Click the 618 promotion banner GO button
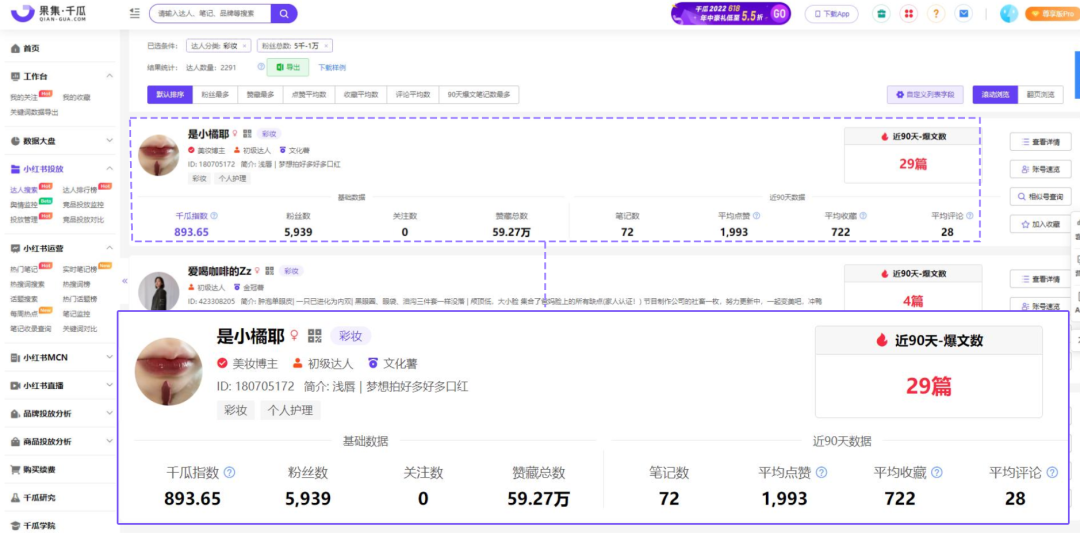1080x534 pixels. pos(779,14)
